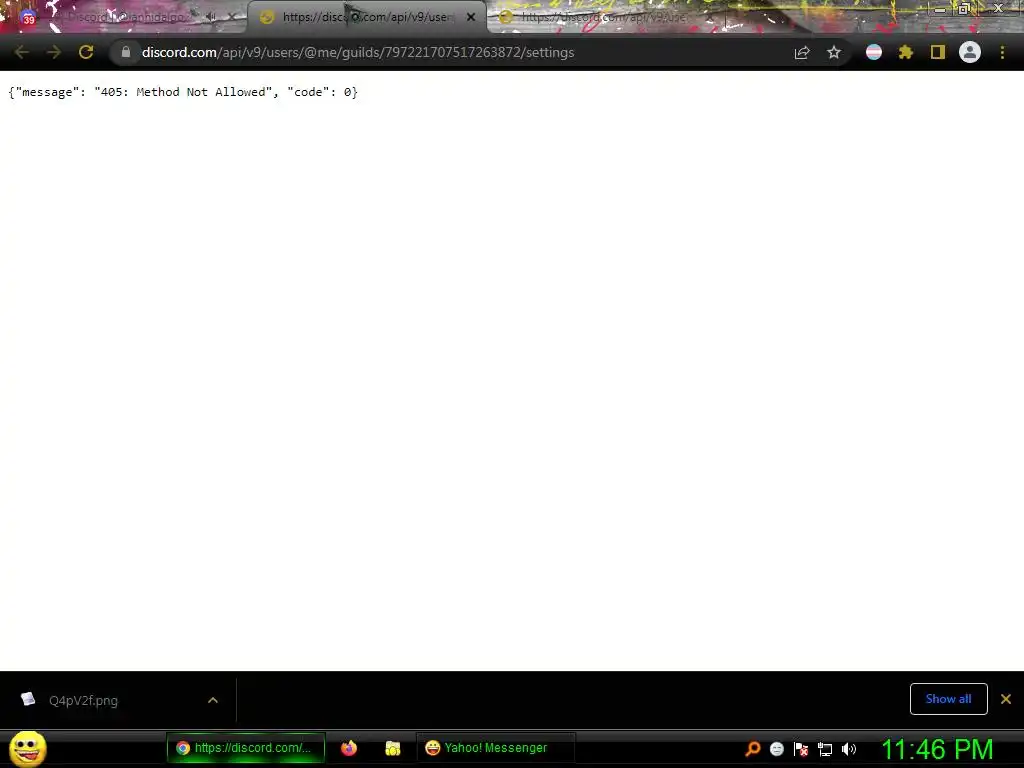Click the address bar URL
Image resolution: width=1024 pixels, height=768 pixels.
point(358,52)
